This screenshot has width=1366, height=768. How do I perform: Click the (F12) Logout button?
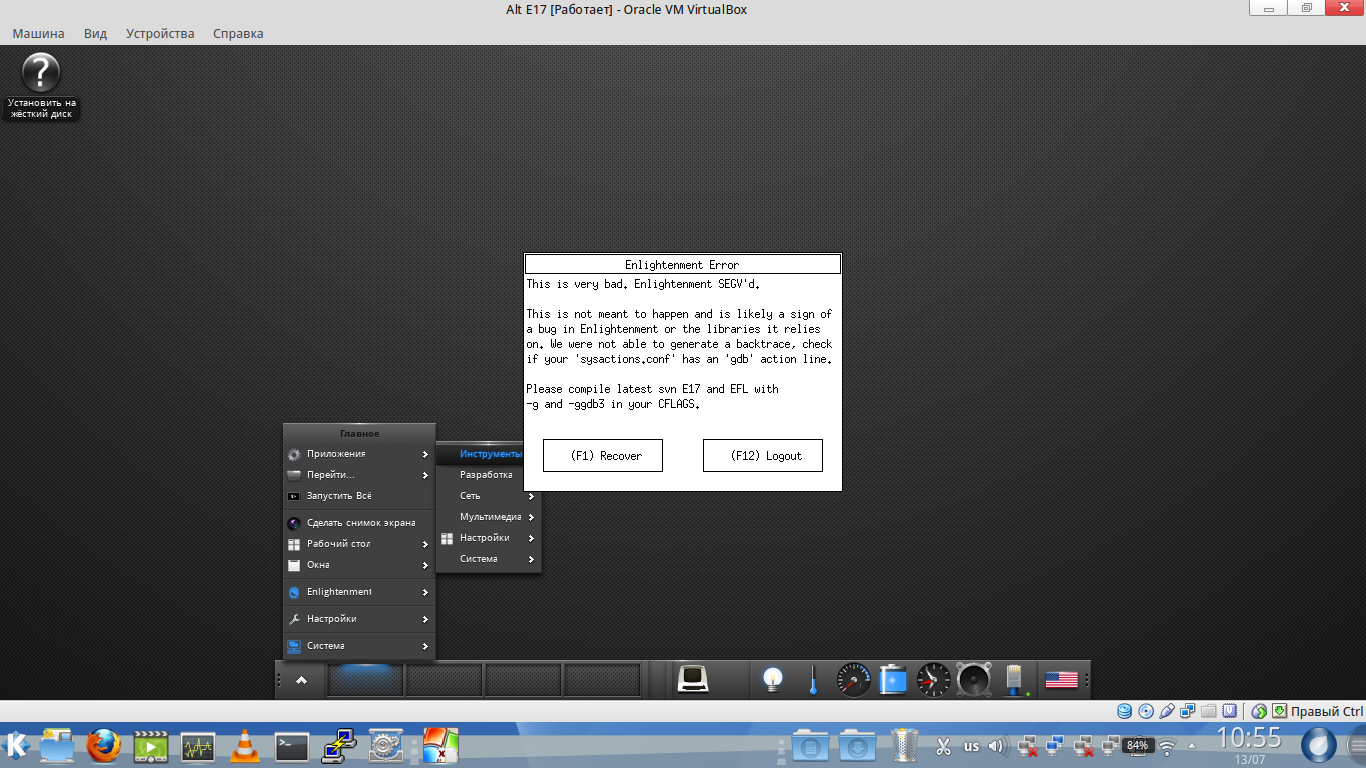coord(763,455)
